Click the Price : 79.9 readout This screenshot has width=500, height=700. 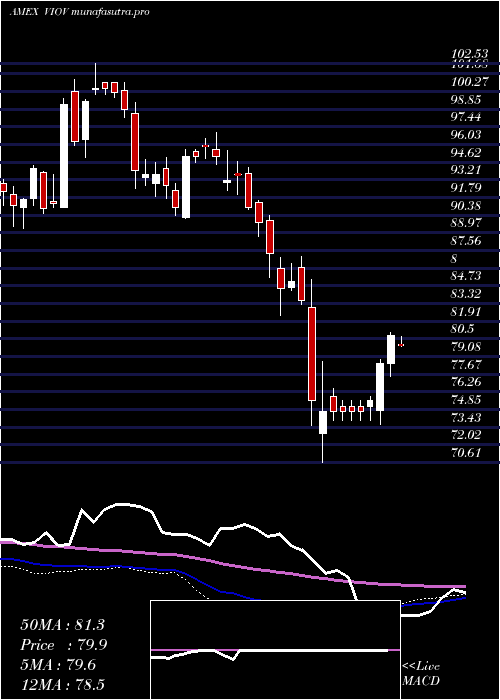[x=63, y=645]
